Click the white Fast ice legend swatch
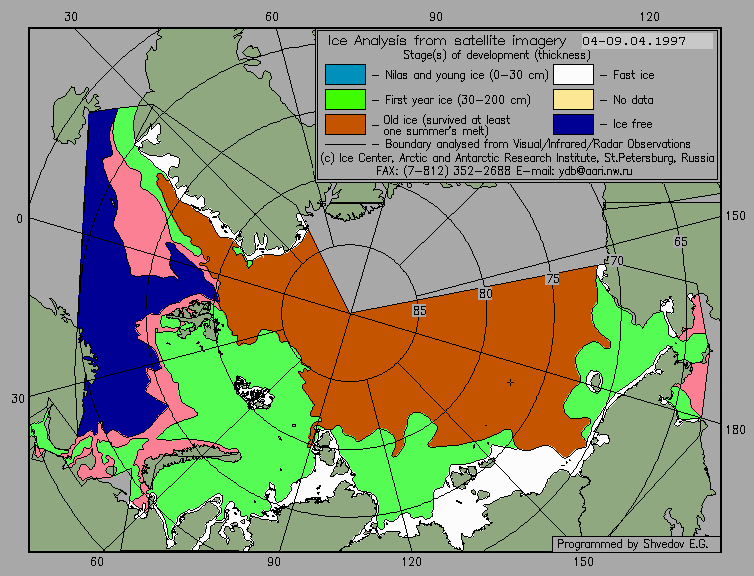The image size is (754, 576). [x=573, y=75]
